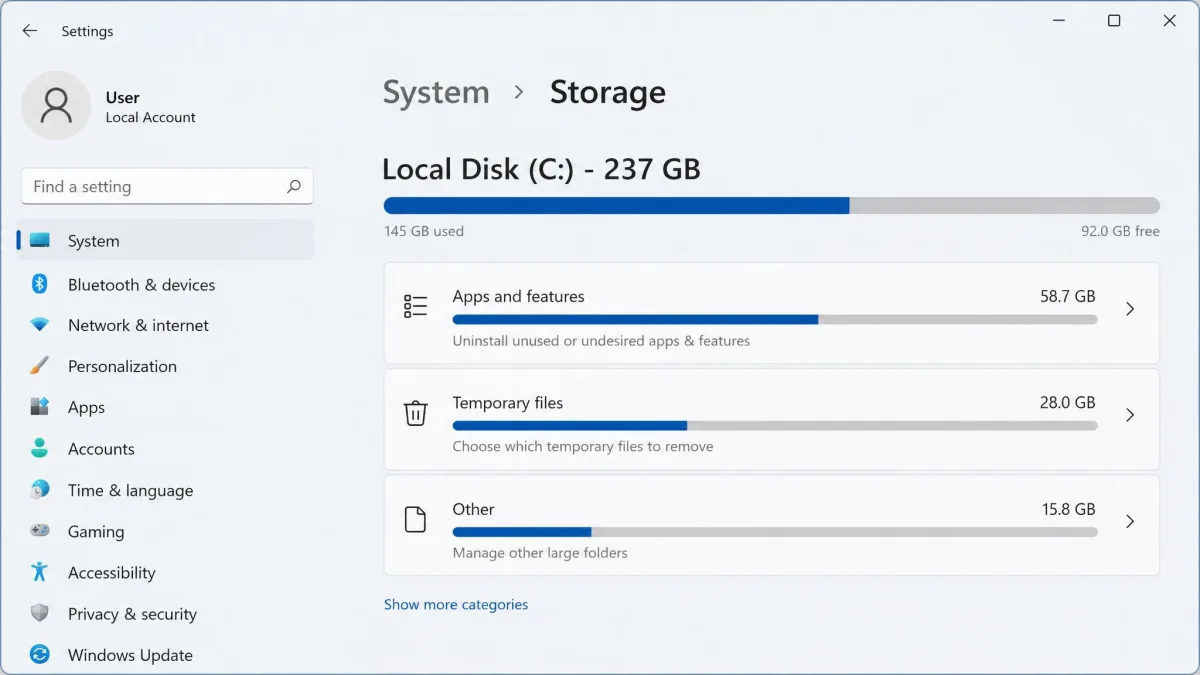Click the User name label
This screenshot has height=675, width=1200.
[x=123, y=97]
